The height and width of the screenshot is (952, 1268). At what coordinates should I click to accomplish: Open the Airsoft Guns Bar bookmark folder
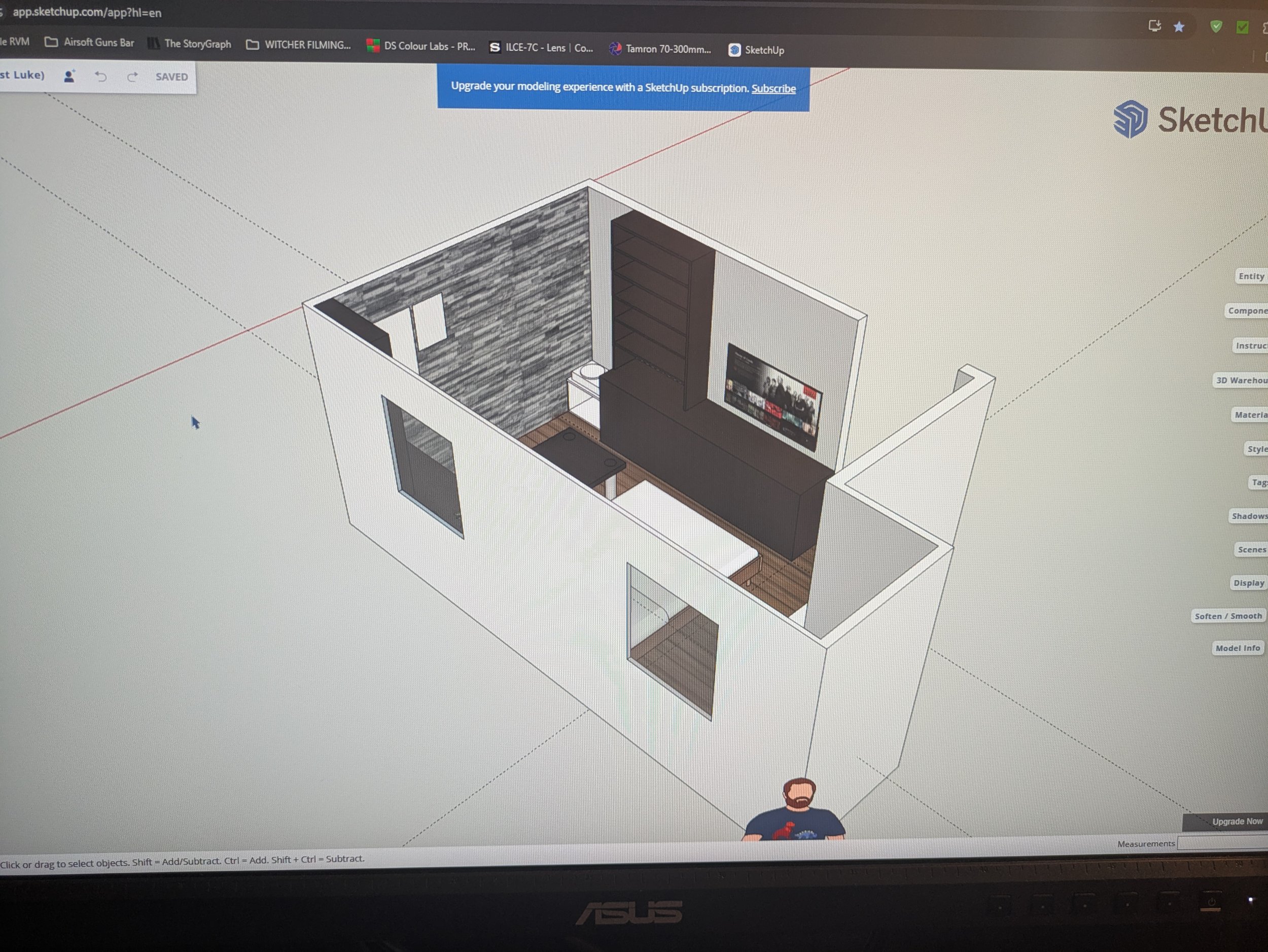coord(90,43)
